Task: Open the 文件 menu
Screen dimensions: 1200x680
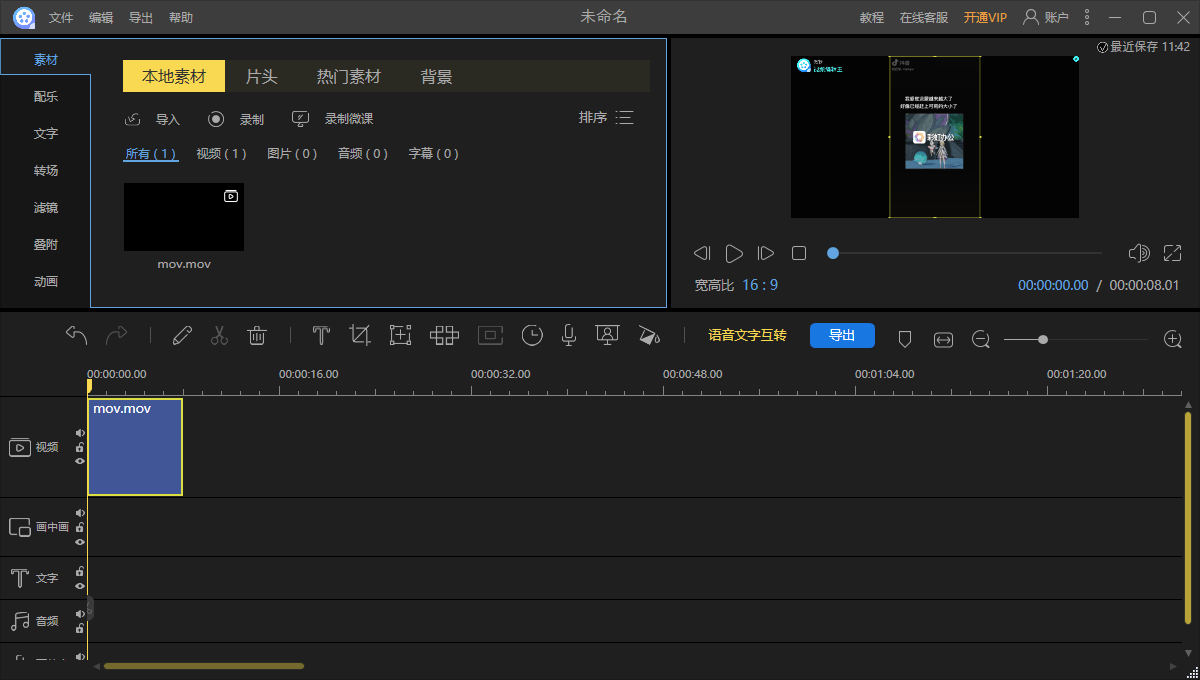Action: (x=60, y=16)
